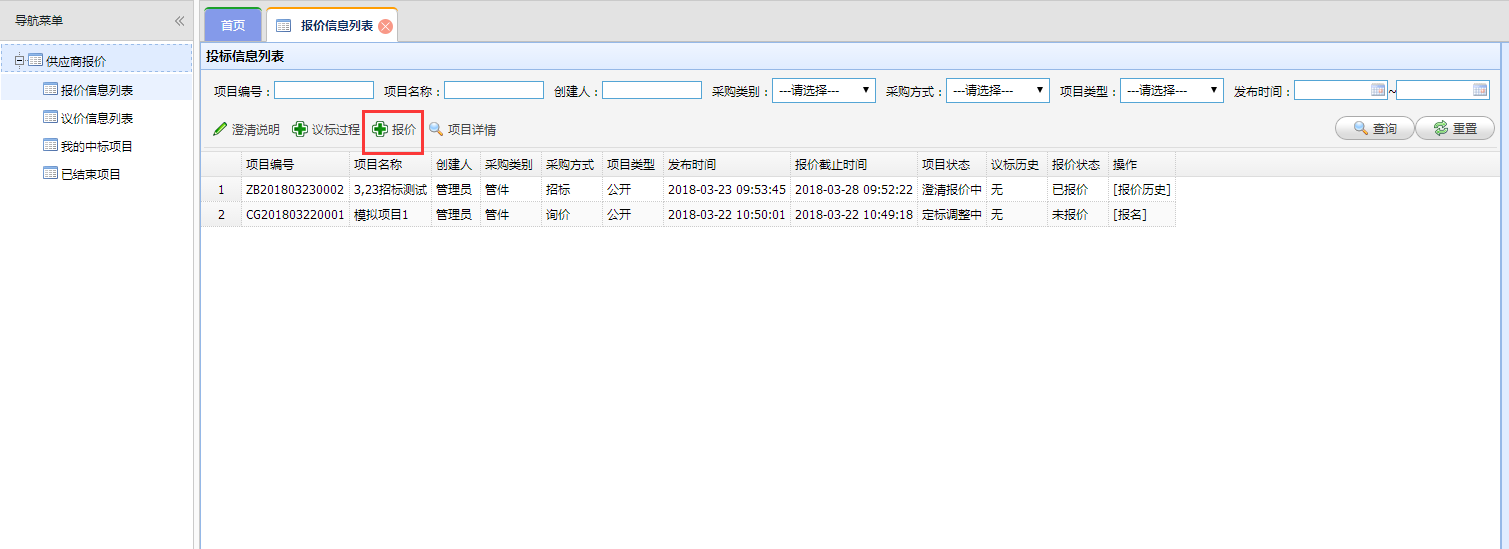Open calendar picker for start 发布时间
This screenshot has width=1509, height=549.
pos(1378,90)
